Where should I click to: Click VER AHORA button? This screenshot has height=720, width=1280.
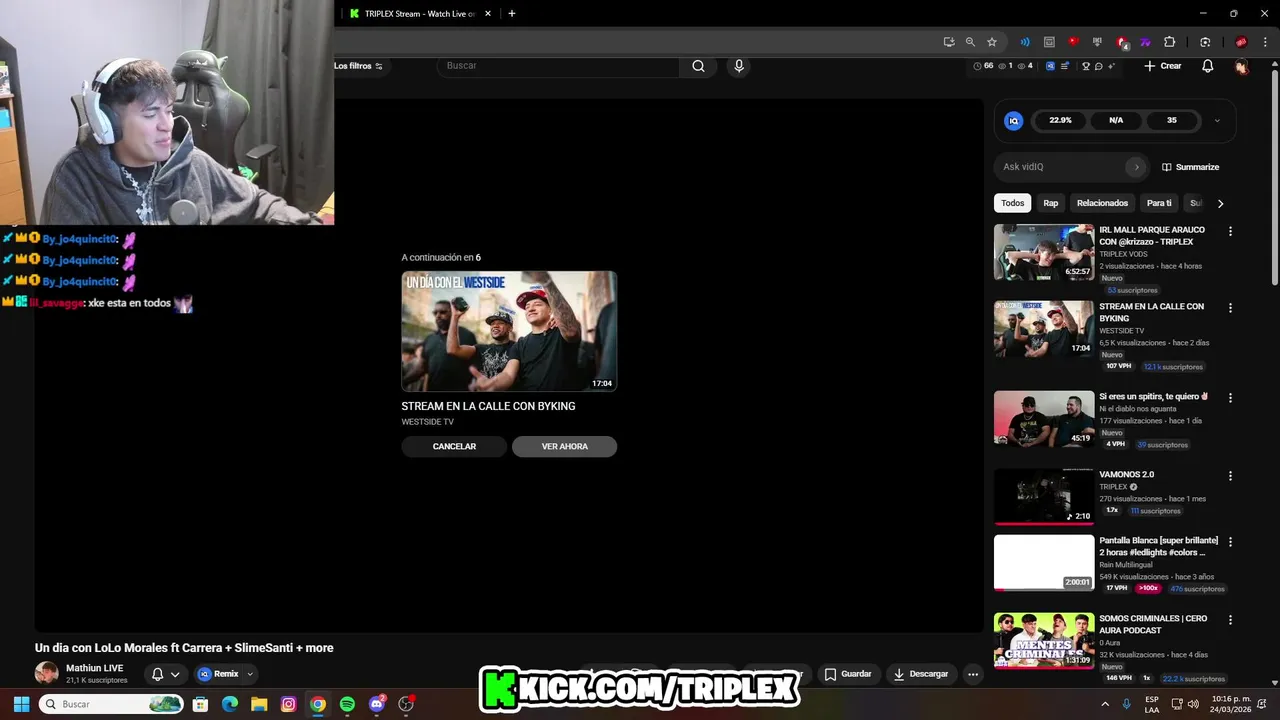565,446
